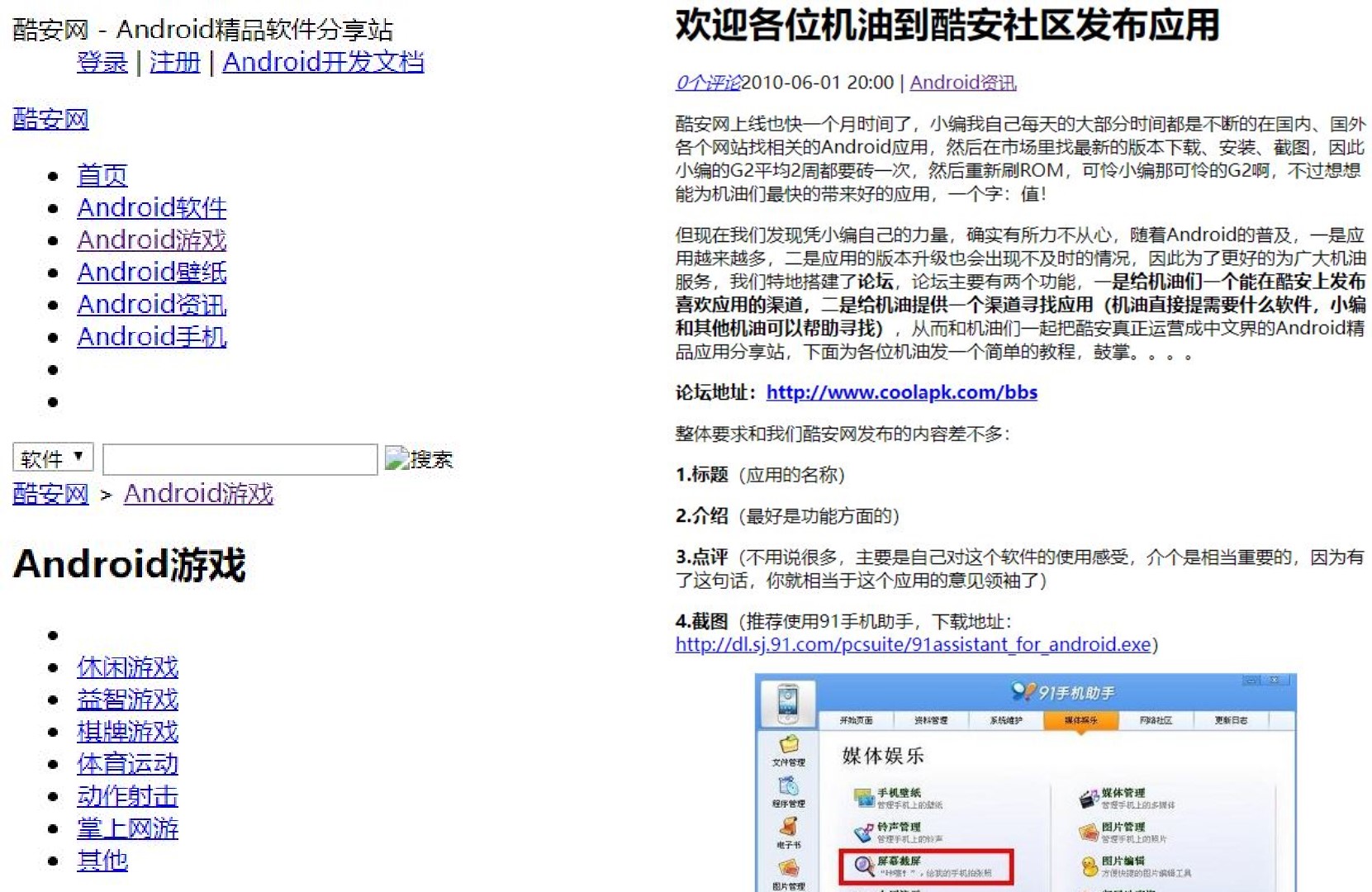Click 酷安网 in the breadcrumb
Viewport: 1372px width, 892px height.
click(50, 494)
